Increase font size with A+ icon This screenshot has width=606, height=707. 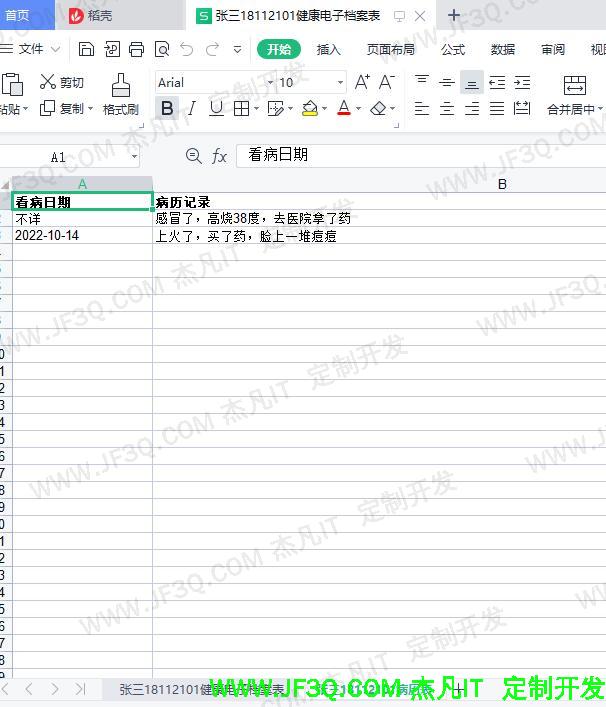(x=362, y=82)
